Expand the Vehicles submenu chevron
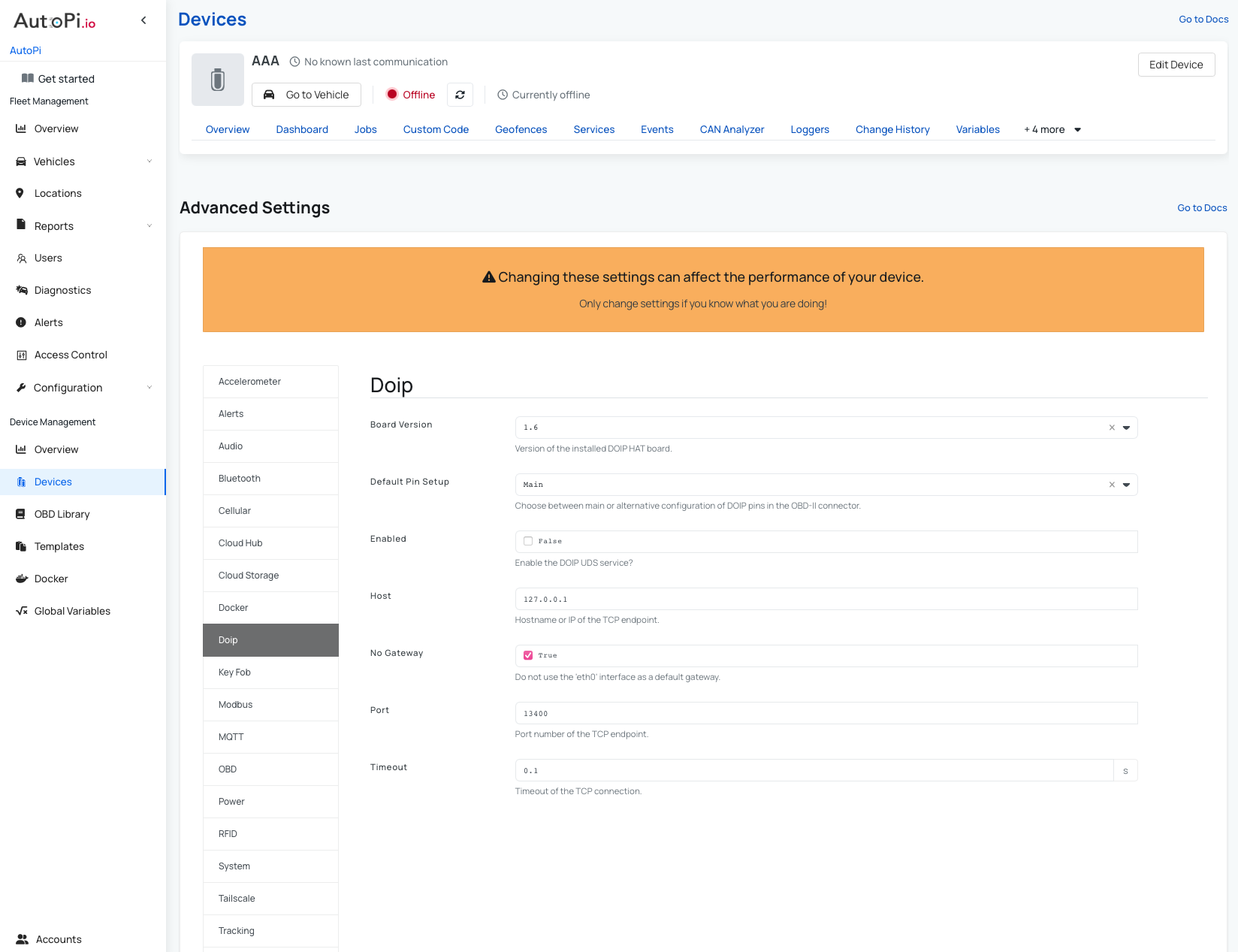This screenshot has width=1238, height=952. (149, 161)
